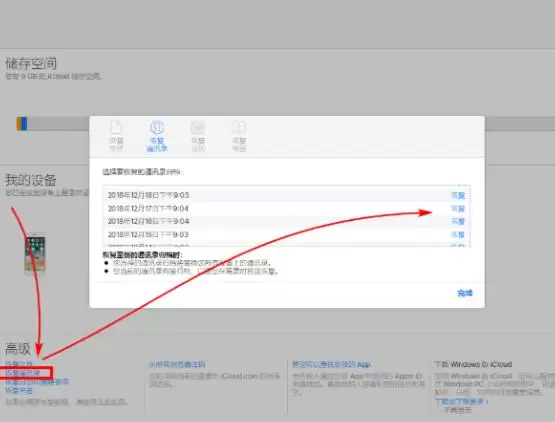This screenshot has height=422, width=555.
Task: Click the iPhone device thumbnail under 我的设备
Action: tap(35, 255)
